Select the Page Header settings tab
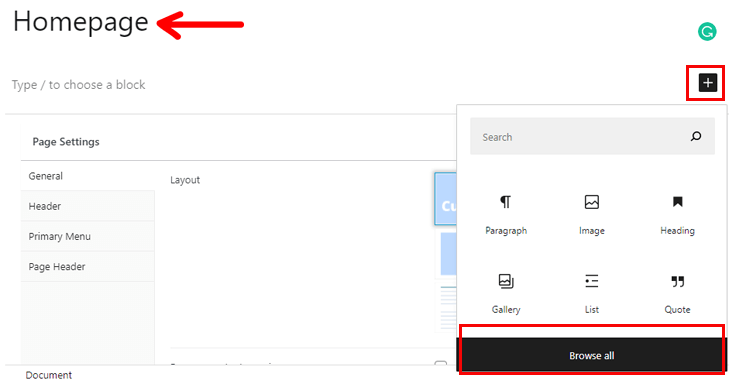The height and width of the screenshot is (384, 729). (x=87, y=266)
